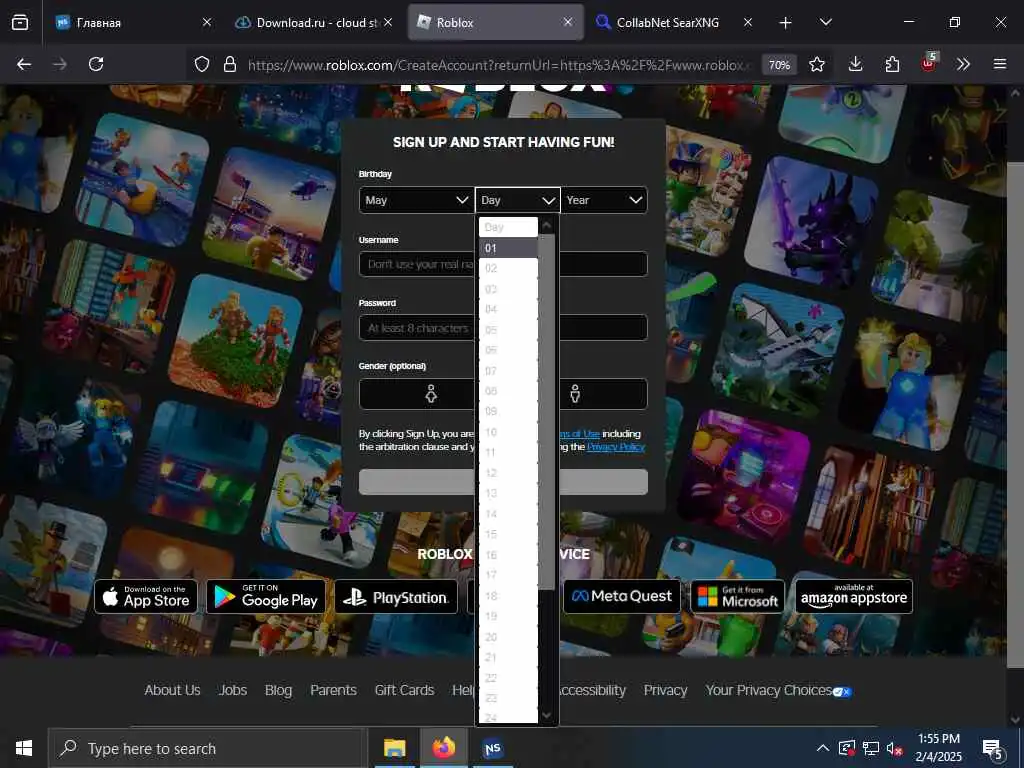Choose day 01 from list
The height and width of the screenshot is (768, 1024).
pos(508,248)
